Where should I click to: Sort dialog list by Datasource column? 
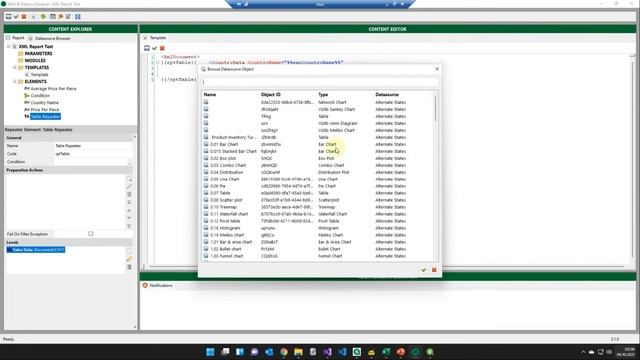coord(387,94)
